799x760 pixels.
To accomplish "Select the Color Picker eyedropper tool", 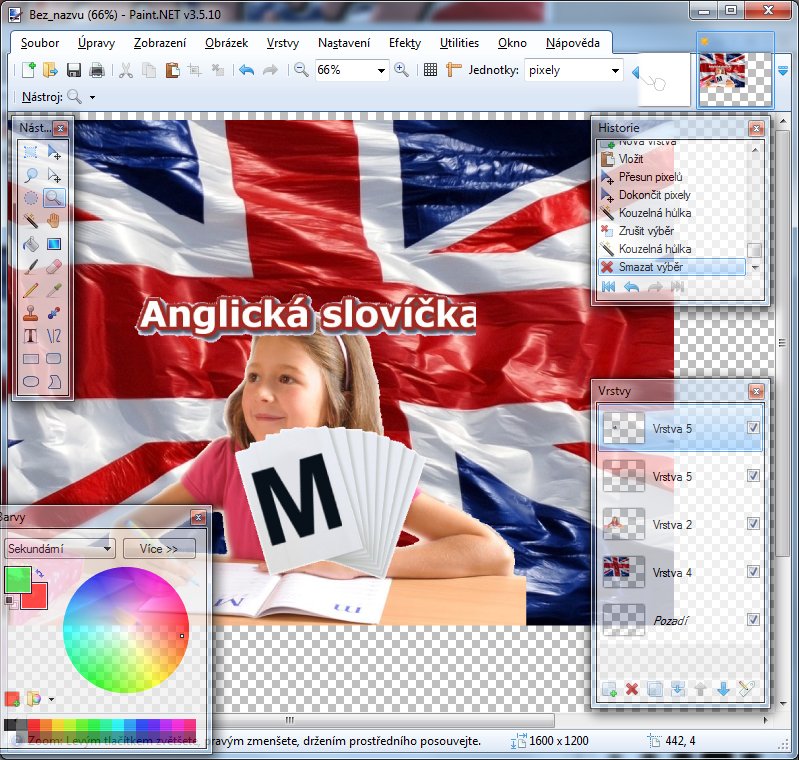I will tap(54, 290).
